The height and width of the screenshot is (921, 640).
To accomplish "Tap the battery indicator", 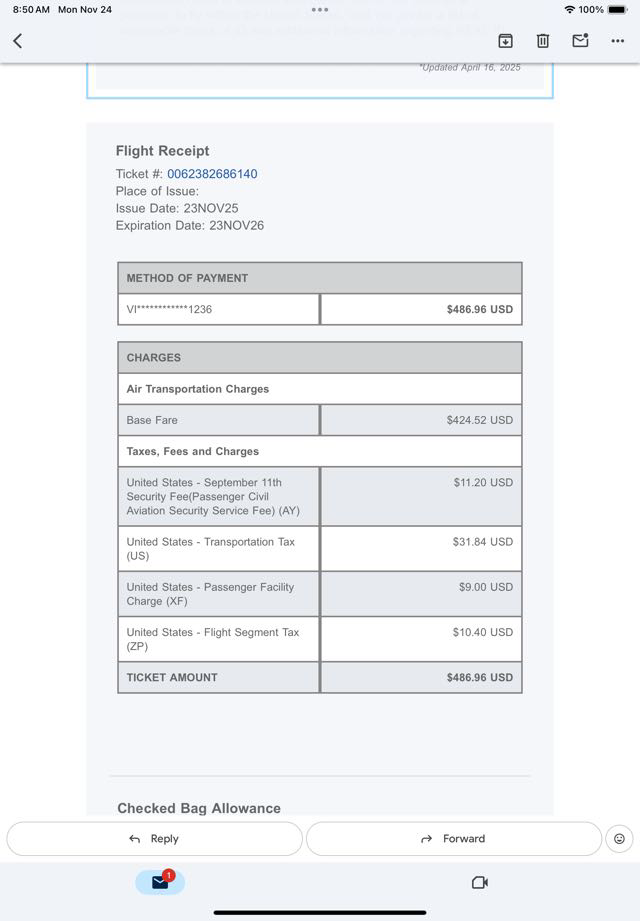I will 618,9.
